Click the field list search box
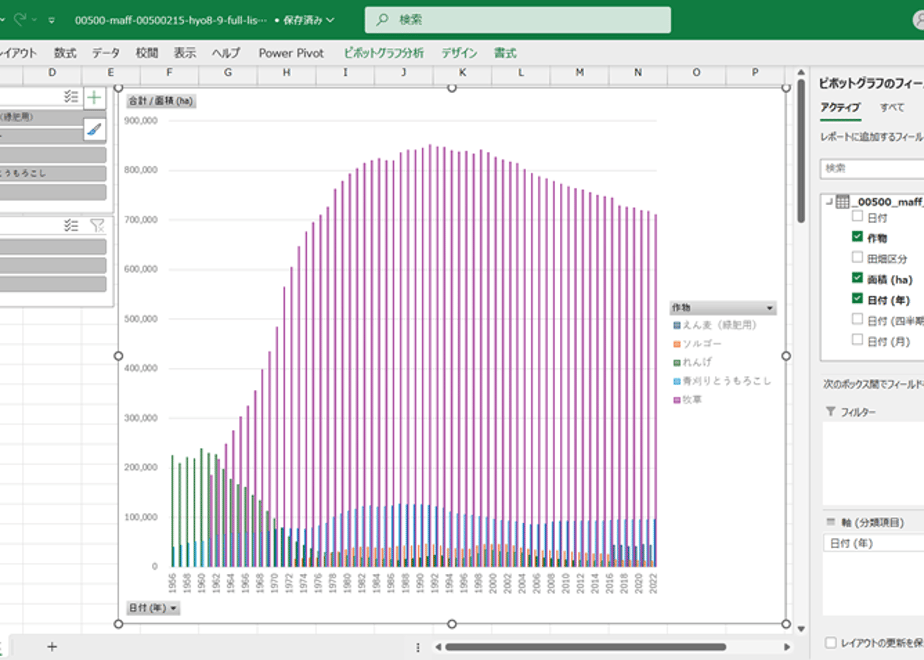The width and height of the screenshot is (924, 660). coord(872,168)
